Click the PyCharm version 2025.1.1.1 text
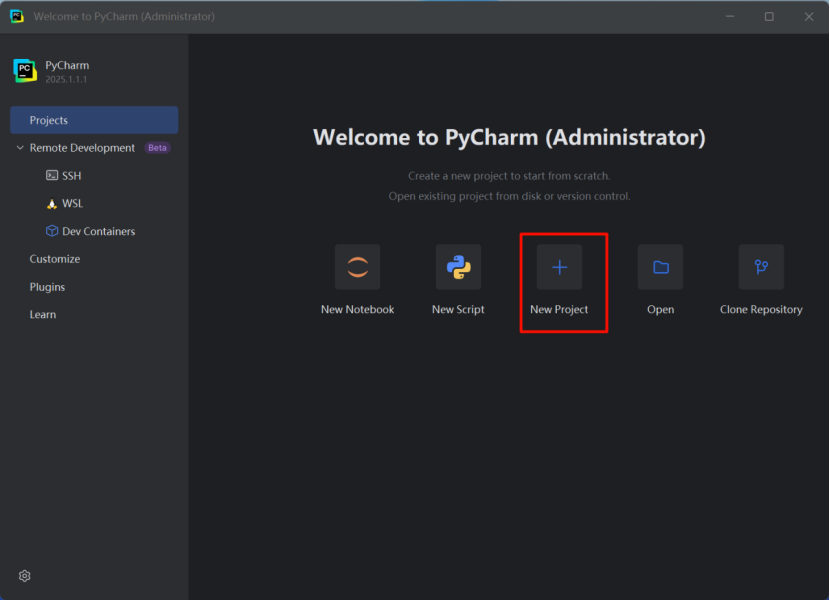Screen dimensions: 830x600 [x=66, y=79]
